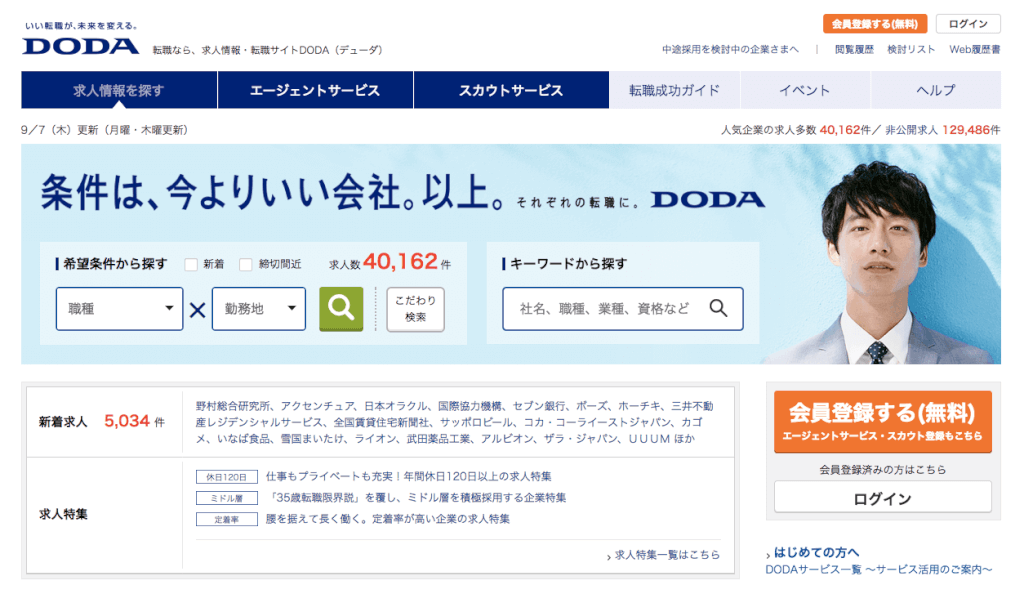Open the スカウトサービス tab
This screenshot has width=1024, height=594.
511,90
